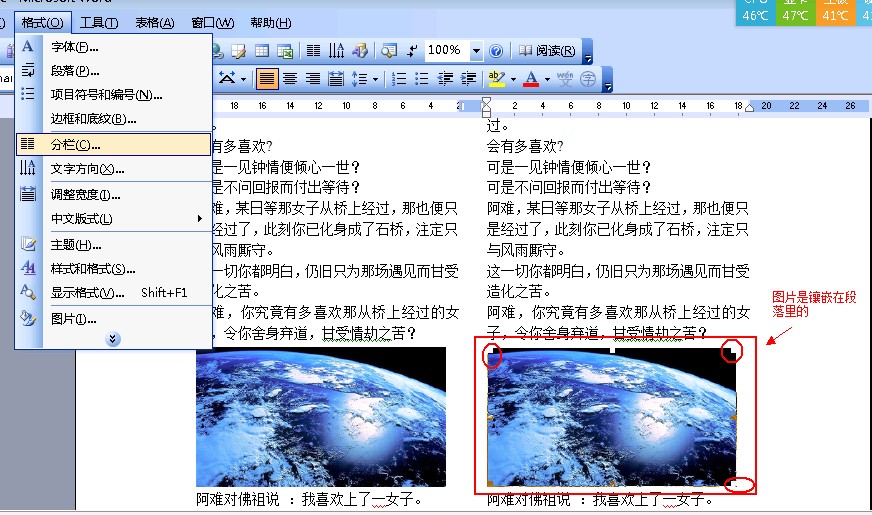
Task: Toggle Numbering list button
Action: [399, 79]
